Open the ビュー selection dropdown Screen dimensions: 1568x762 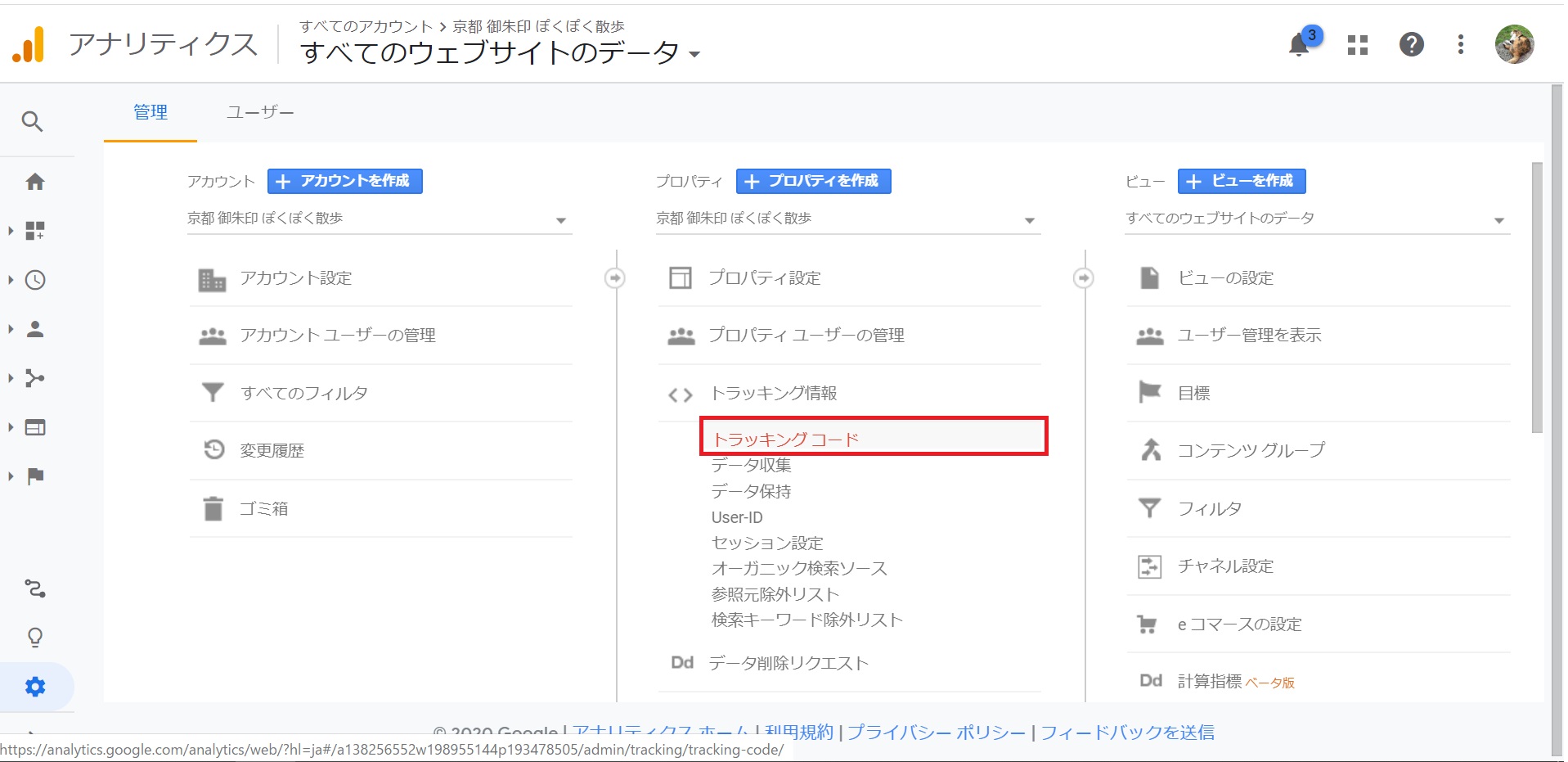(1317, 219)
